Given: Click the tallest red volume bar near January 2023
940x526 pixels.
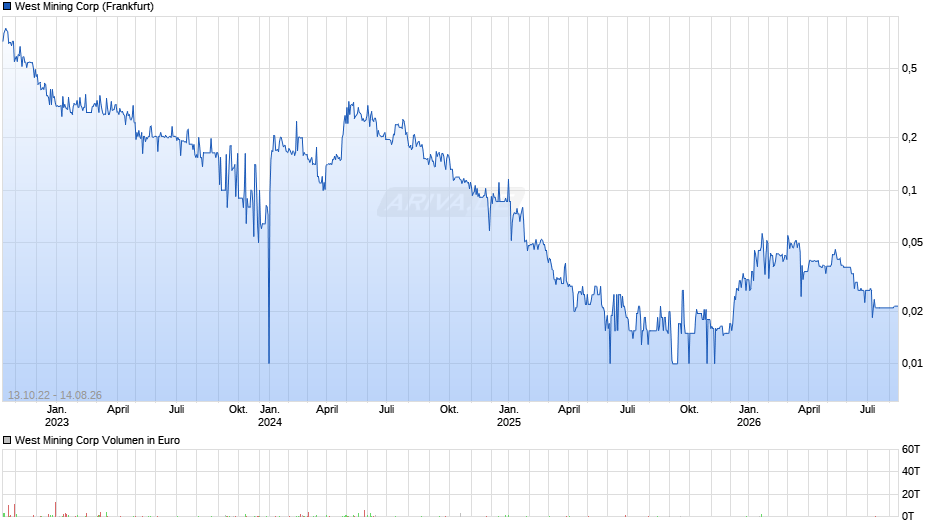Looking at the screenshot, I should [56, 509].
